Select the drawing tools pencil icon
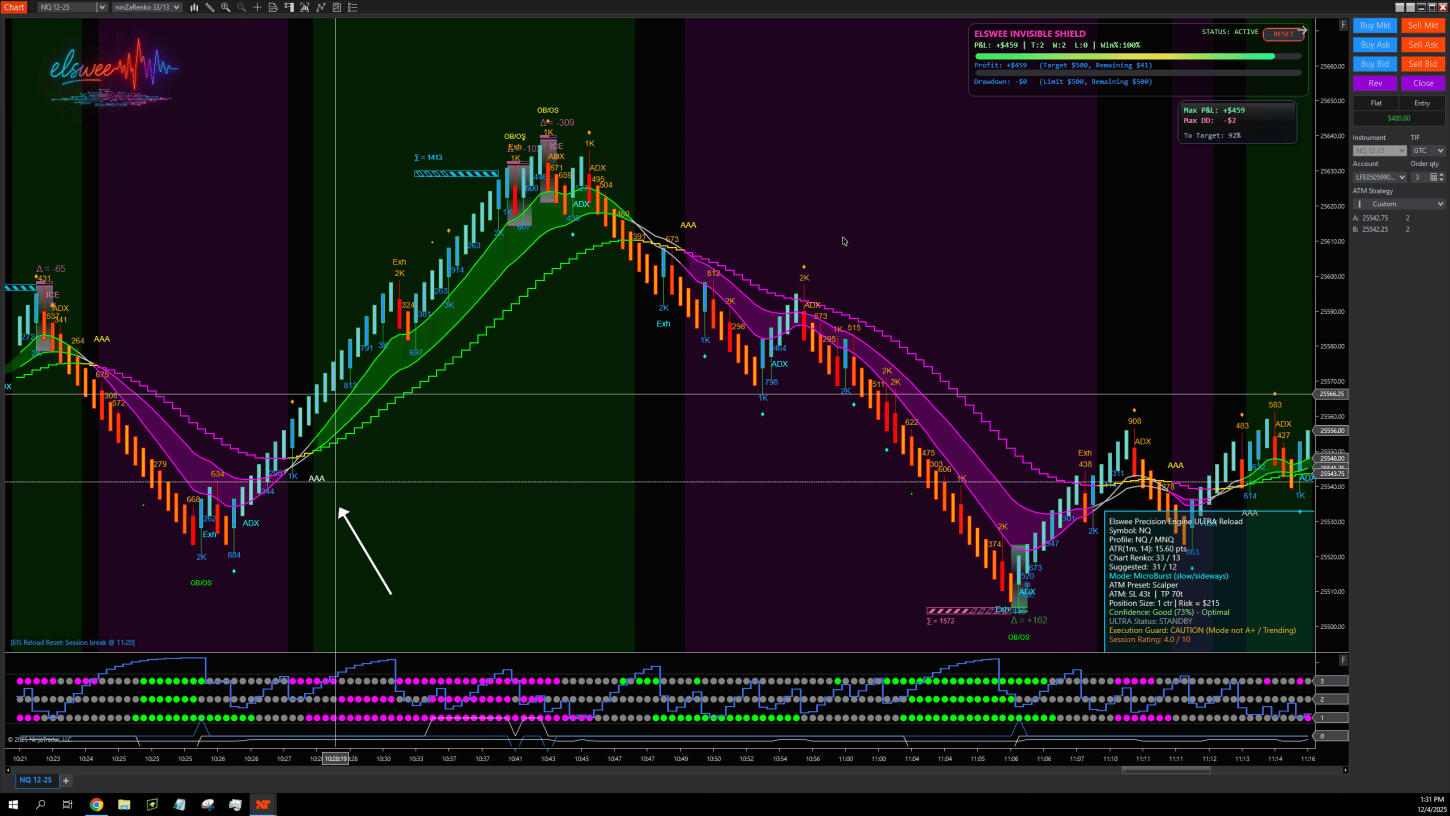The image size is (1450, 816). [209, 7]
